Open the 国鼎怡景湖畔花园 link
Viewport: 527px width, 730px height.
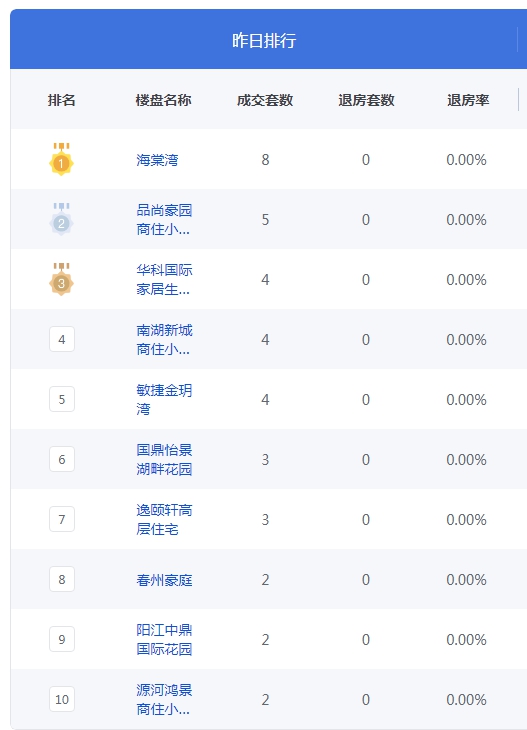(164, 460)
